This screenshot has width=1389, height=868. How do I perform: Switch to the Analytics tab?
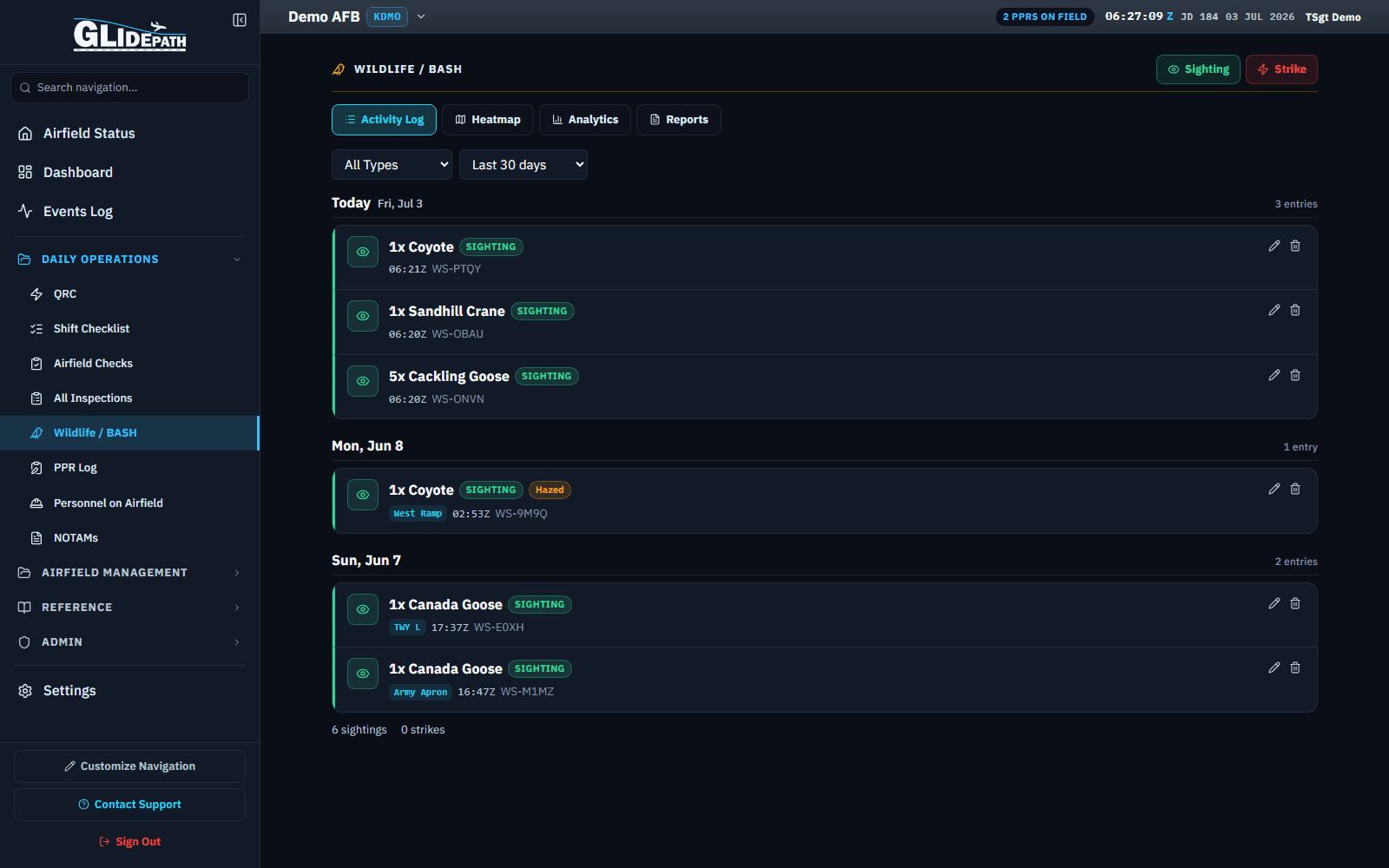click(x=585, y=120)
